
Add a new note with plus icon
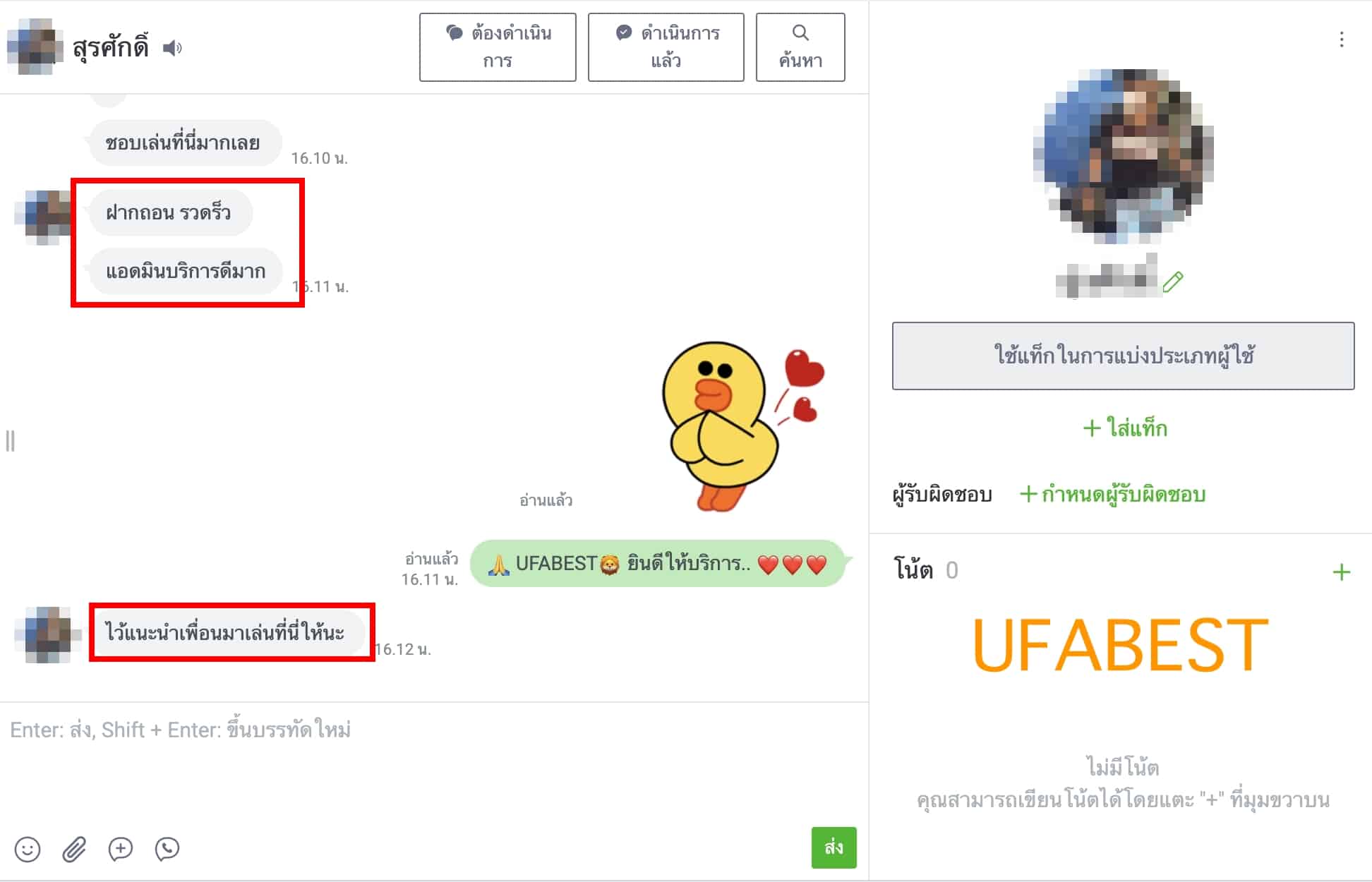pos(1341,572)
